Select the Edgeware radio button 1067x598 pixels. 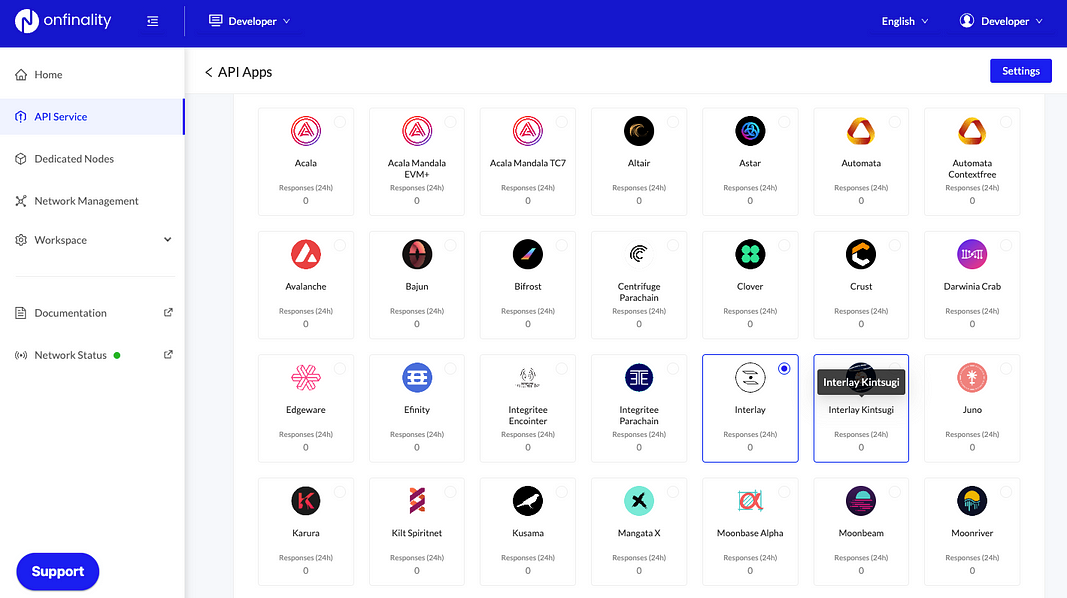340,369
